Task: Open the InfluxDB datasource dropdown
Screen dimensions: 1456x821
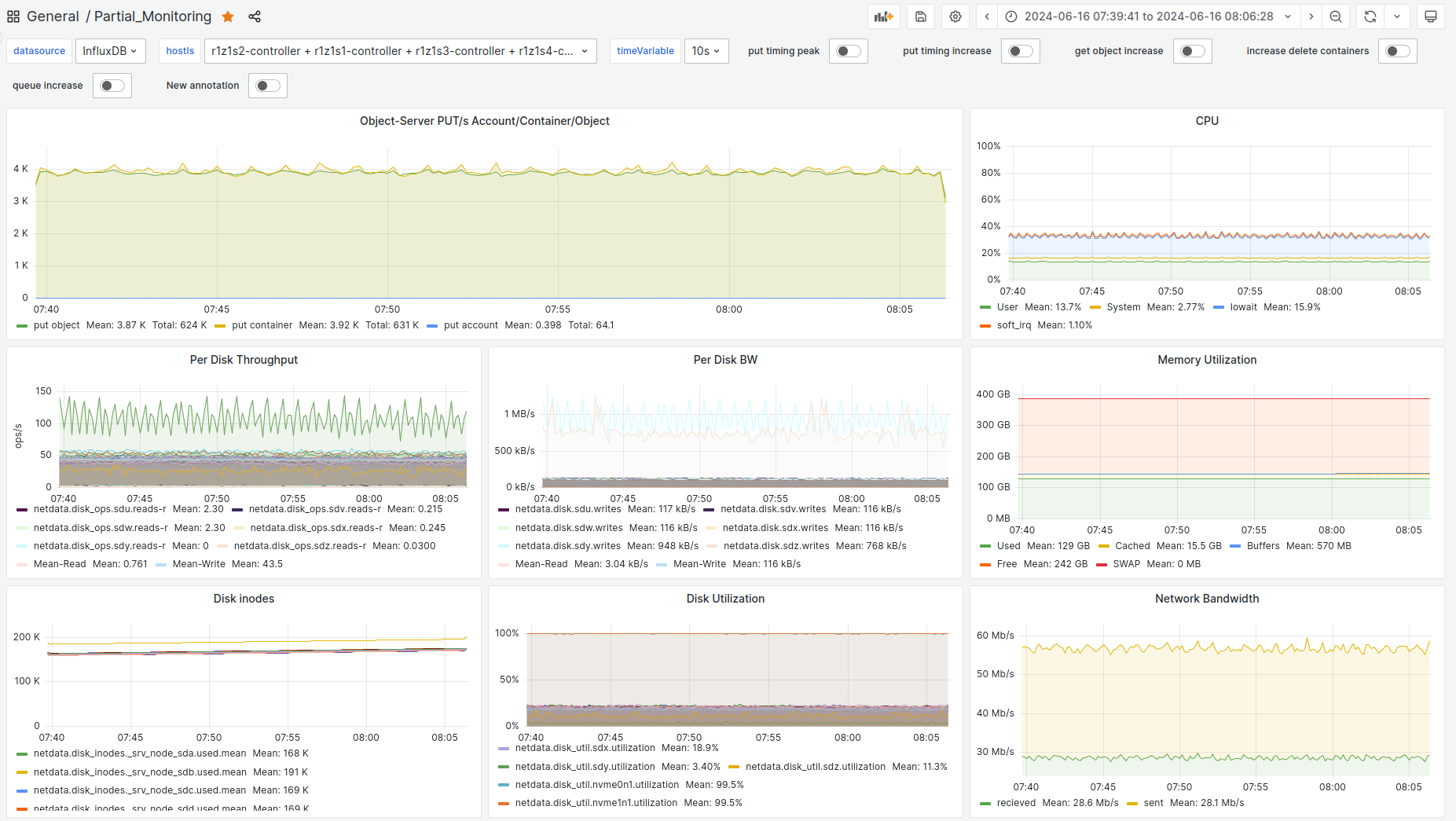Action: tap(110, 51)
